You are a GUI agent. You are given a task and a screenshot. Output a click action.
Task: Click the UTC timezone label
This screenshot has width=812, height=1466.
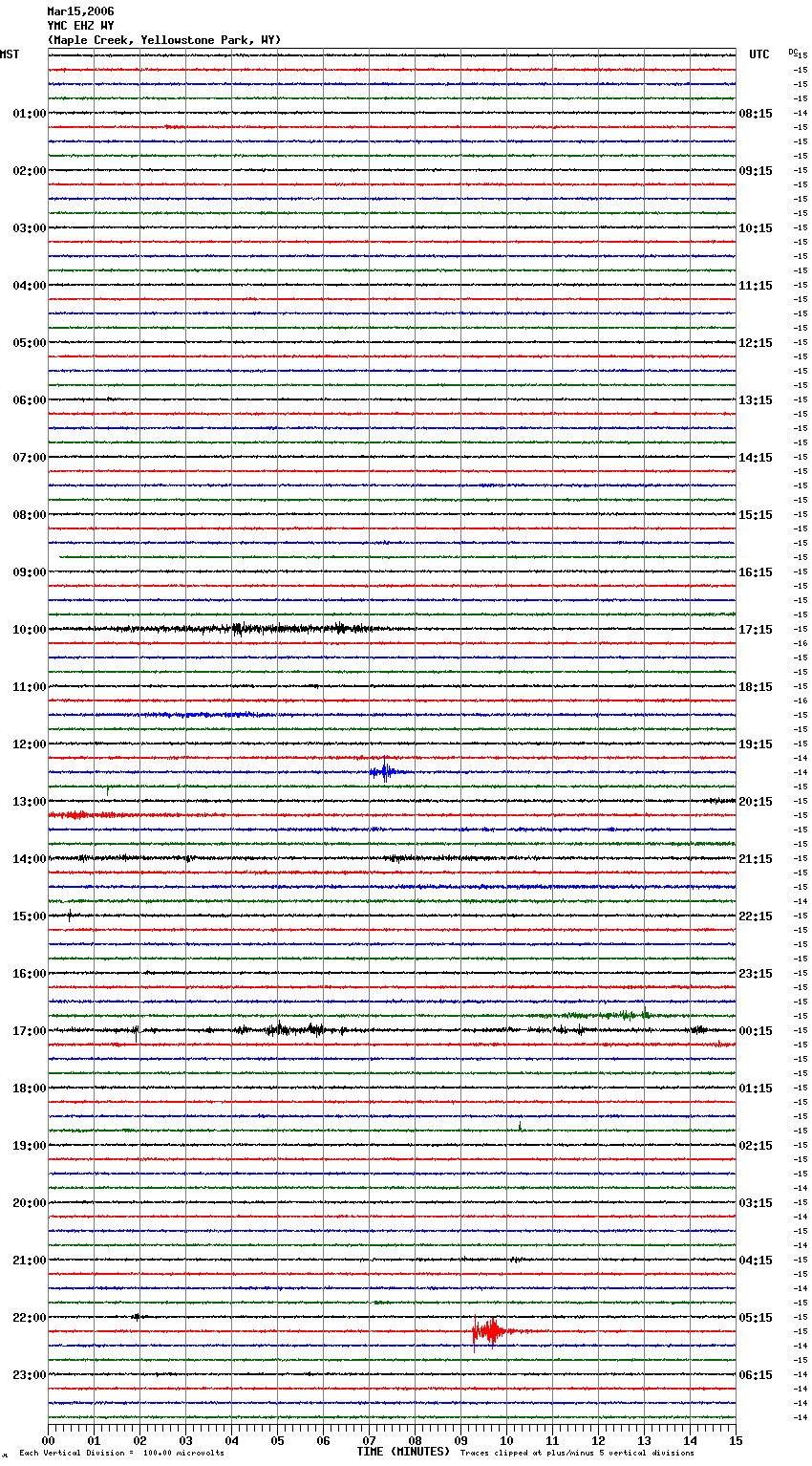tap(759, 54)
